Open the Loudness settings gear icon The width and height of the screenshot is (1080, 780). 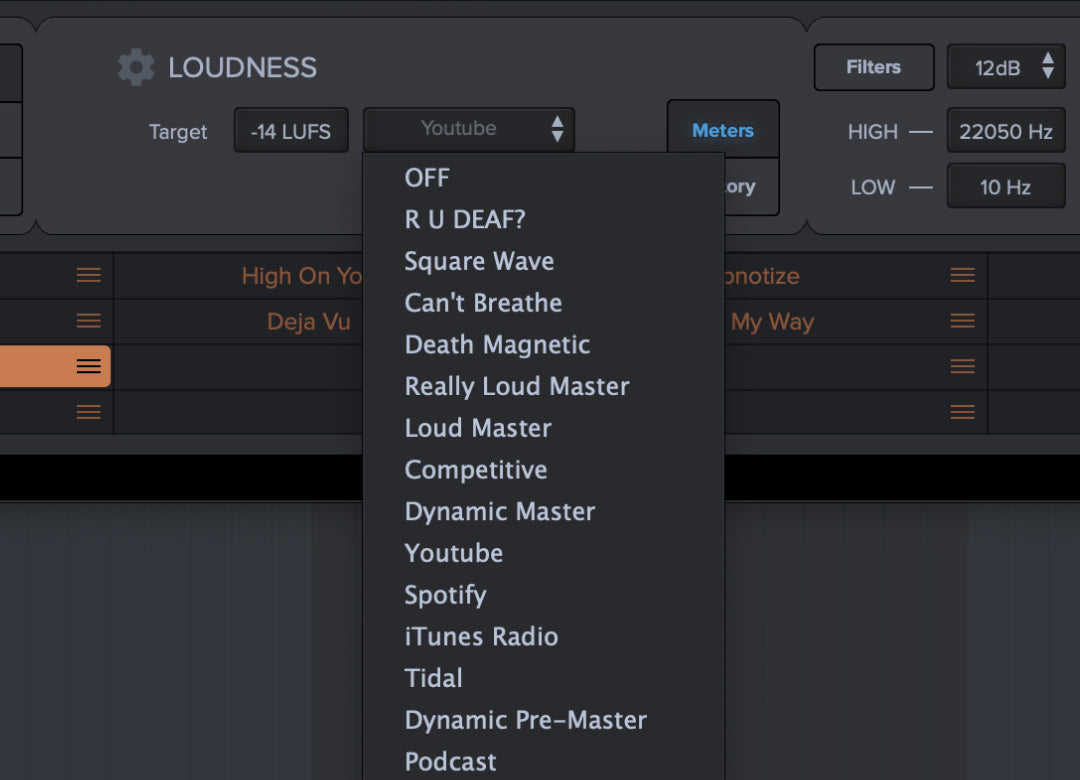point(136,68)
